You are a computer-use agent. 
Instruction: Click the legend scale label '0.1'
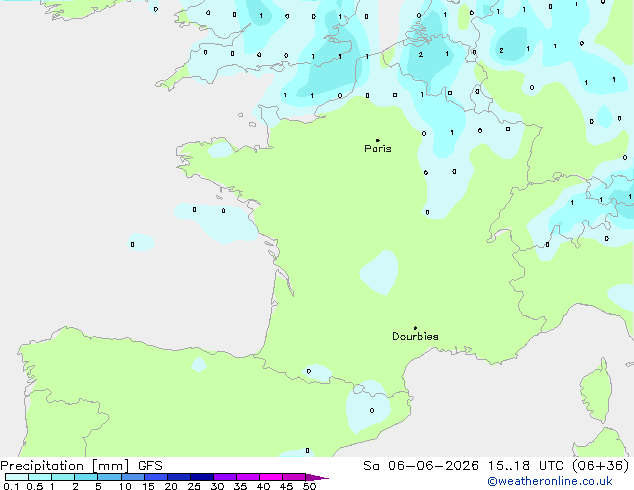point(11,486)
